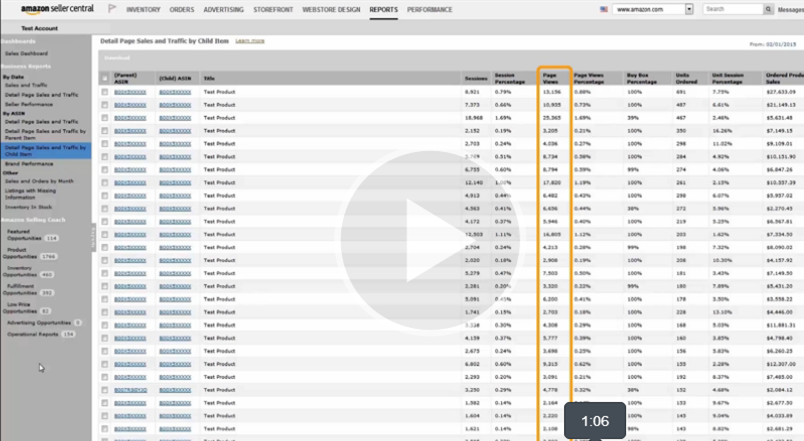The width and height of the screenshot is (804, 441).
Task: Open child ASIN link in the 7,373 sessions row
Action: 175,105
